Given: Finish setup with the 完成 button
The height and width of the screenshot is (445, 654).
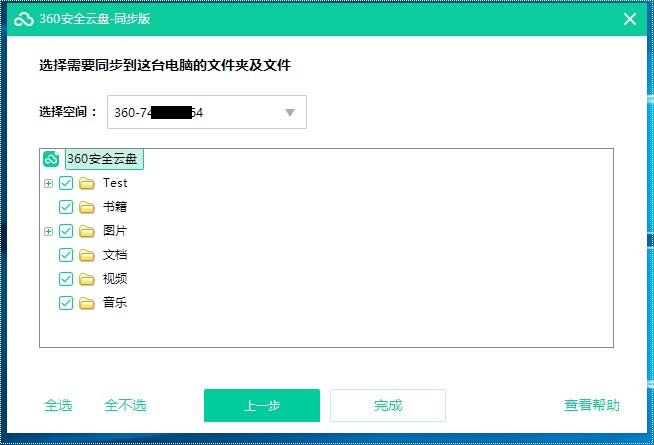Looking at the screenshot, I should [388, 406].
